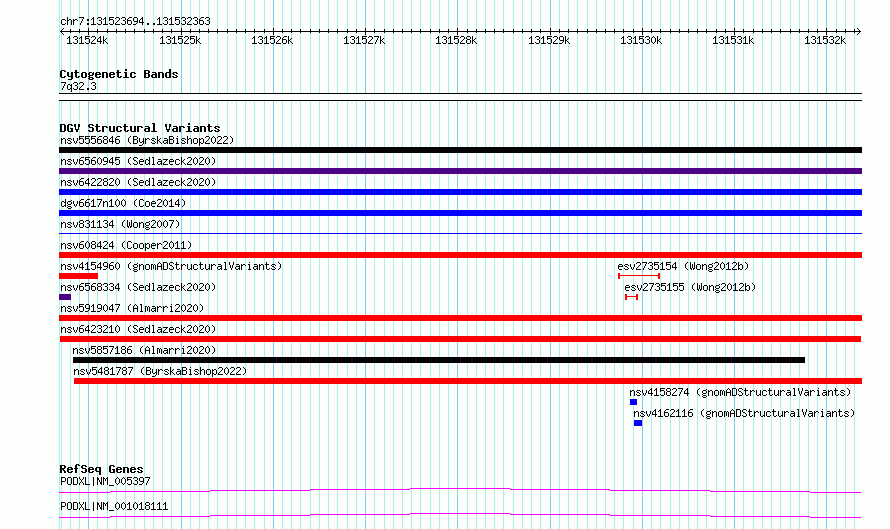
Task: Click the thin blue nsv831134 line
Action: click(460, 233)
